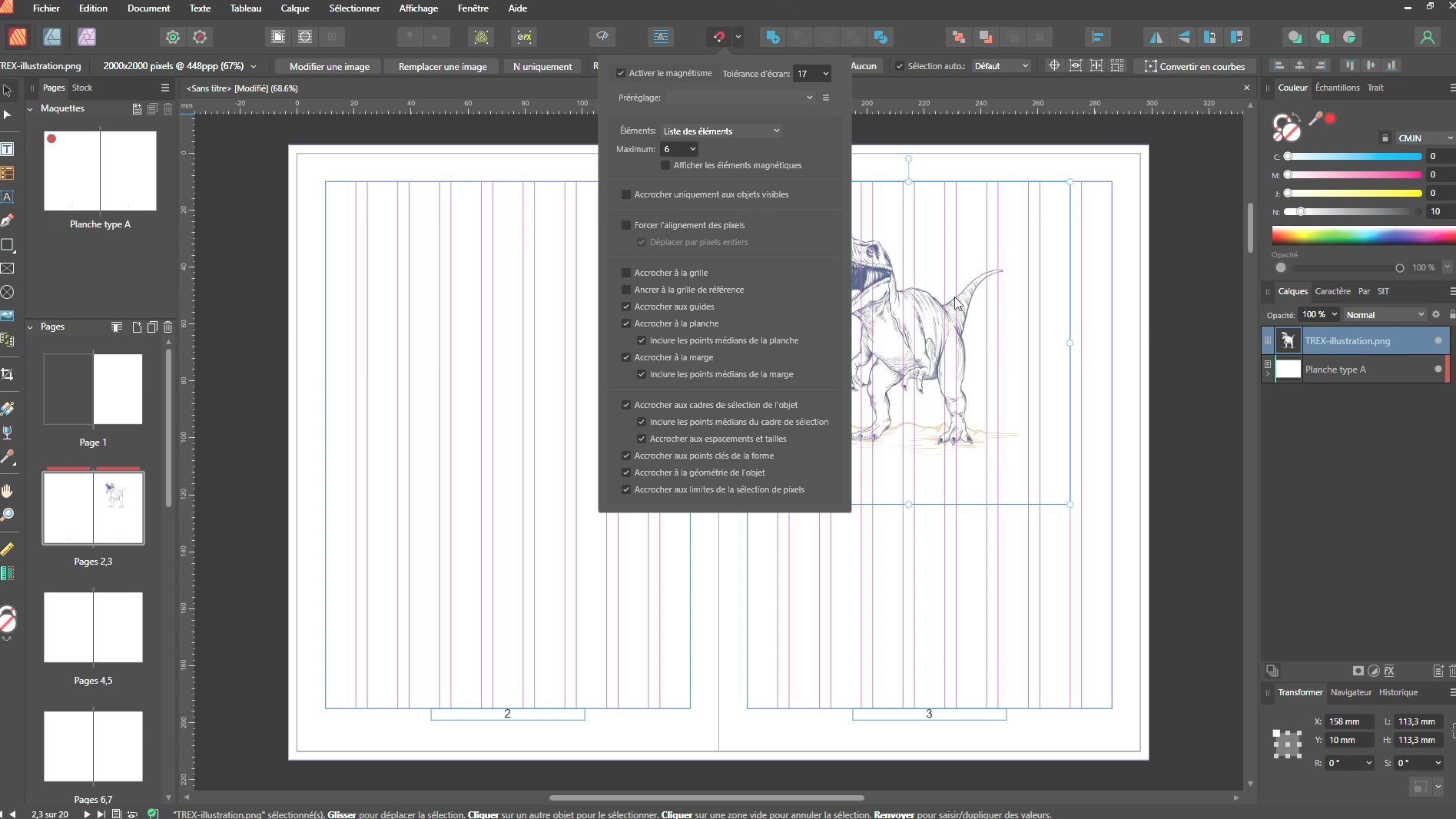Enable 'Accrocher à la grille' checkbox
This screenshot has width=1456, height=819.
tap(626, 273)
